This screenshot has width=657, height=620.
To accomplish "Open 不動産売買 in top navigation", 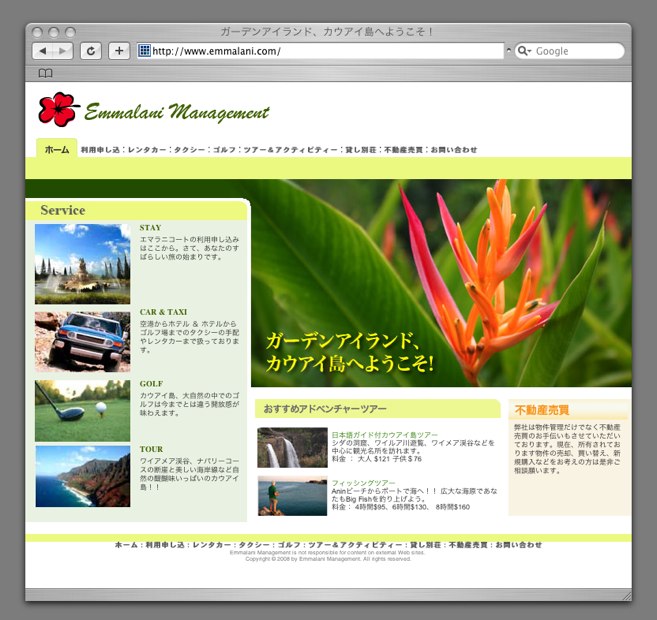I will coord(404,150).
